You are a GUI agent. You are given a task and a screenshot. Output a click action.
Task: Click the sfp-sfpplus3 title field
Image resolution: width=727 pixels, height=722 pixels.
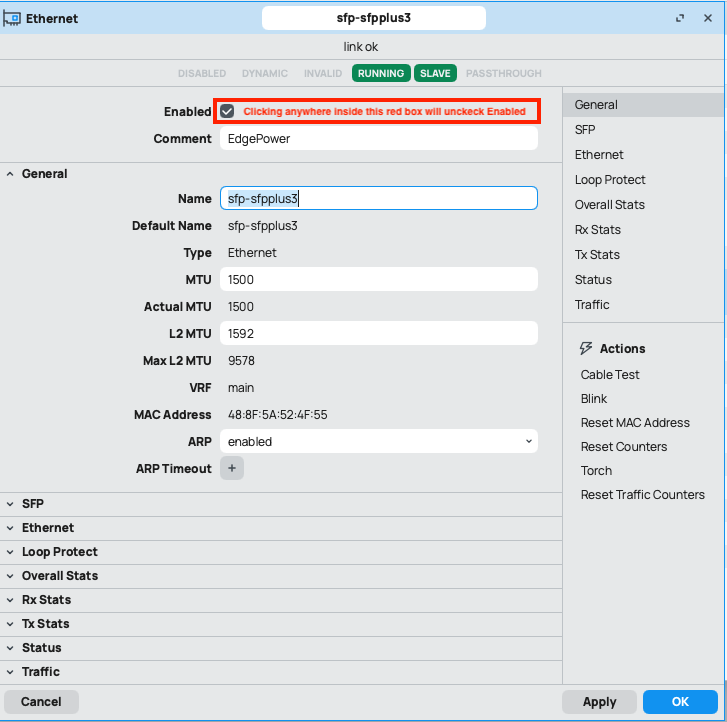tap(374, 18)
